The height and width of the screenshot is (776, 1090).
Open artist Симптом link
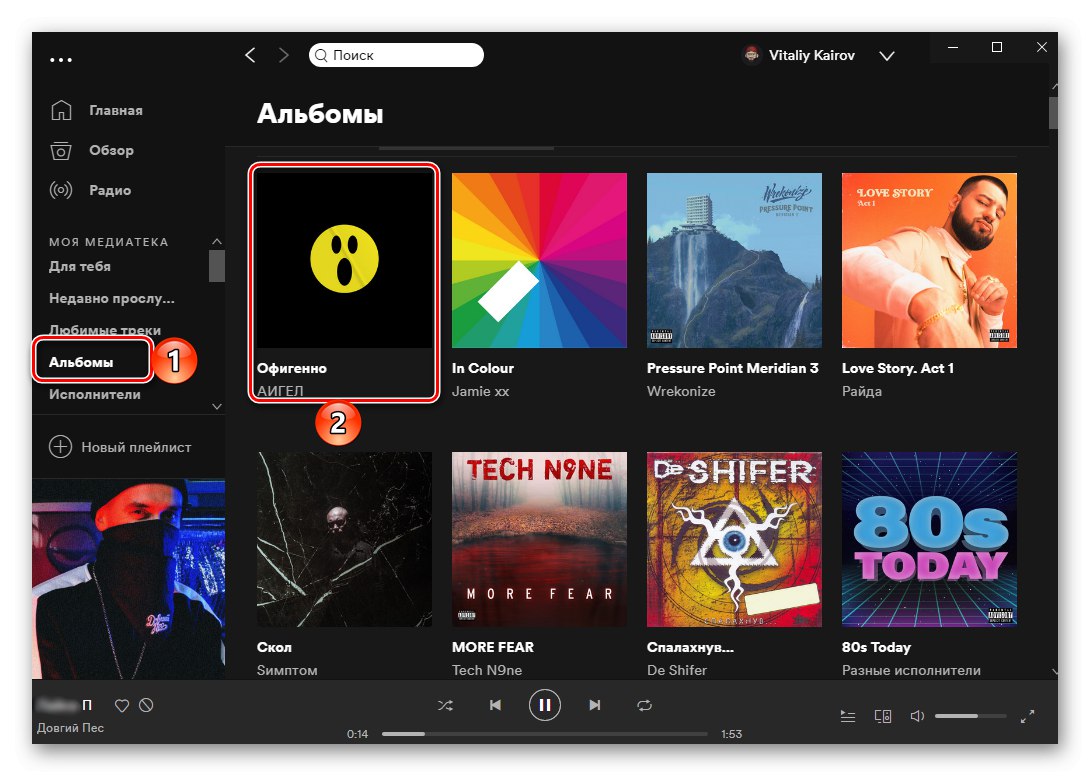tap(287, 670)
